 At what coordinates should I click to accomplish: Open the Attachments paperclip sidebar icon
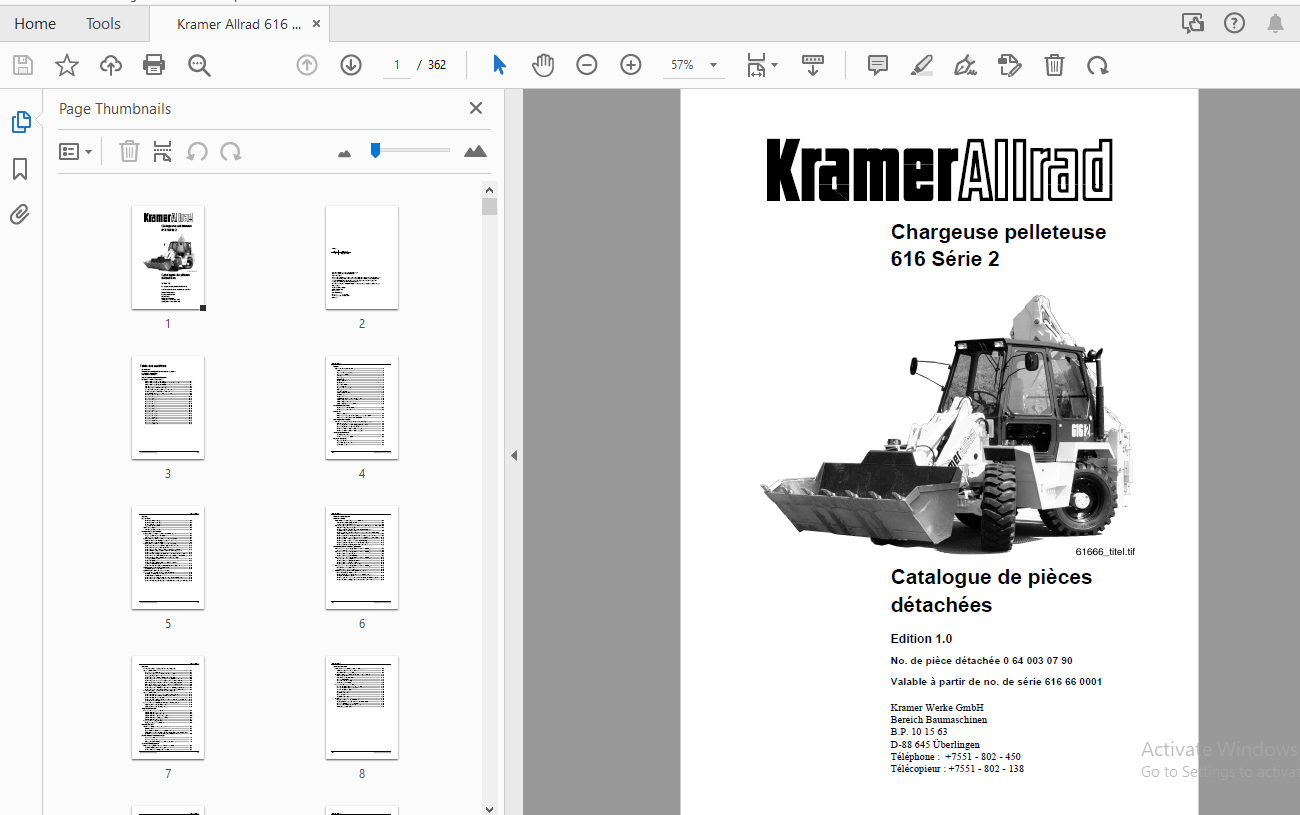point(20,214)
